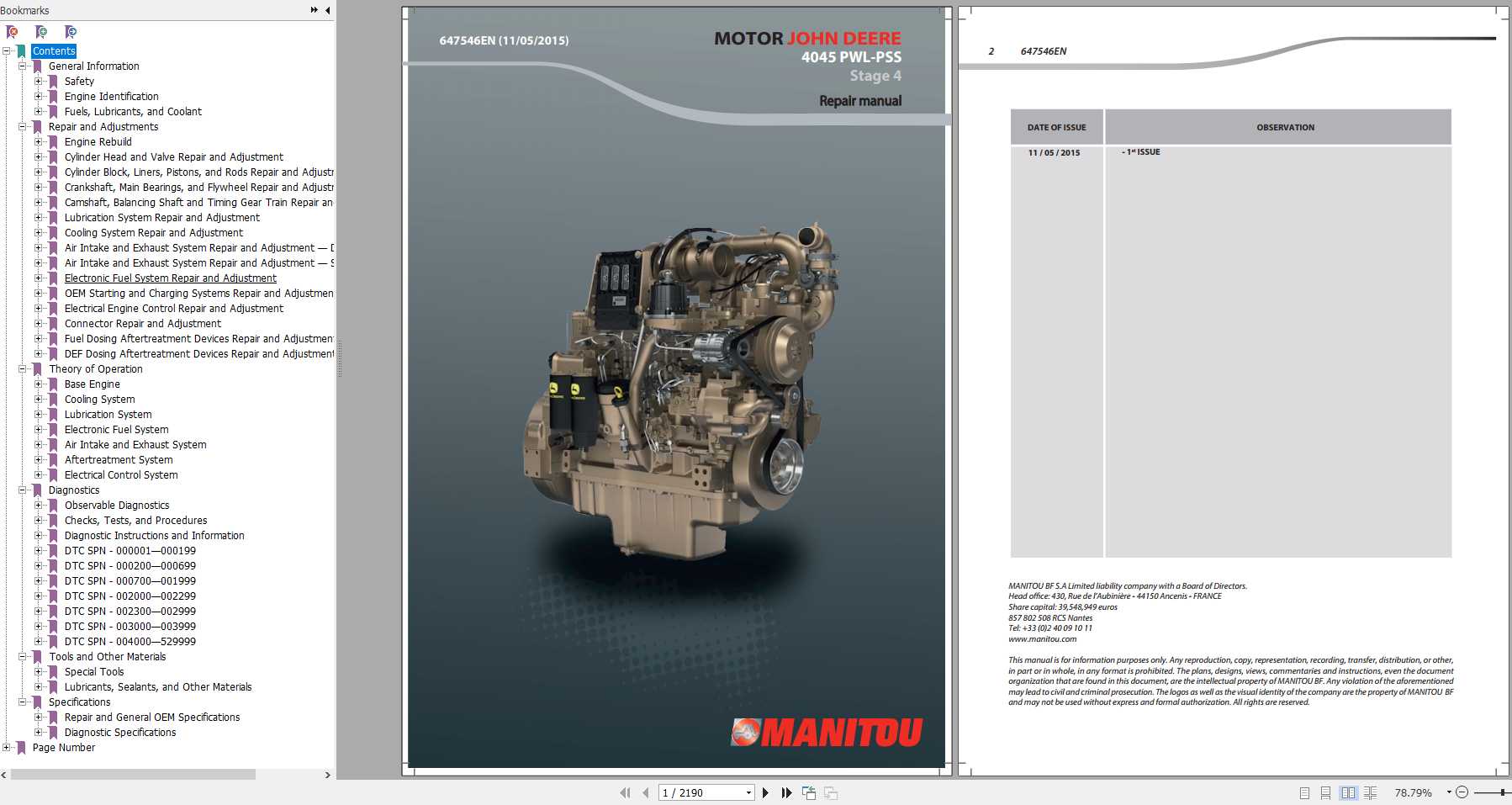This screenshot has width=1512, height=805.
Task: Click the zoom slider handle
Action: pyautogui.click(x=1502, y=792)
